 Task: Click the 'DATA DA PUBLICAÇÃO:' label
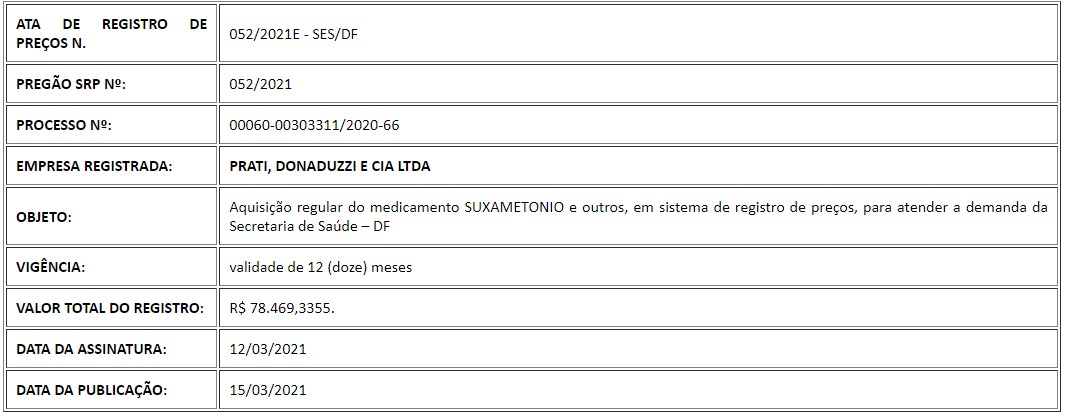coord(91,390)
